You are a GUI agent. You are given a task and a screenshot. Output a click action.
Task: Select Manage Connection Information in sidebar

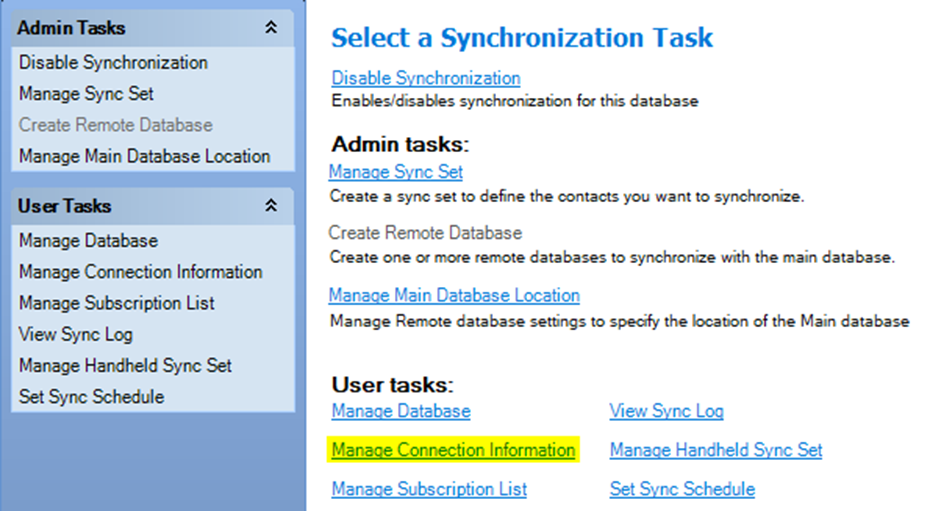click(141, 272)
